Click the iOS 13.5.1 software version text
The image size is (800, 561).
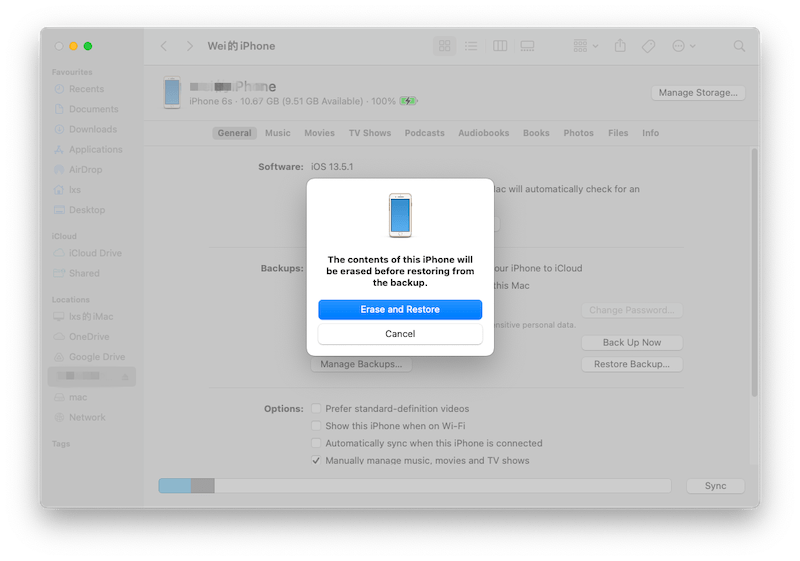point(332,167)
